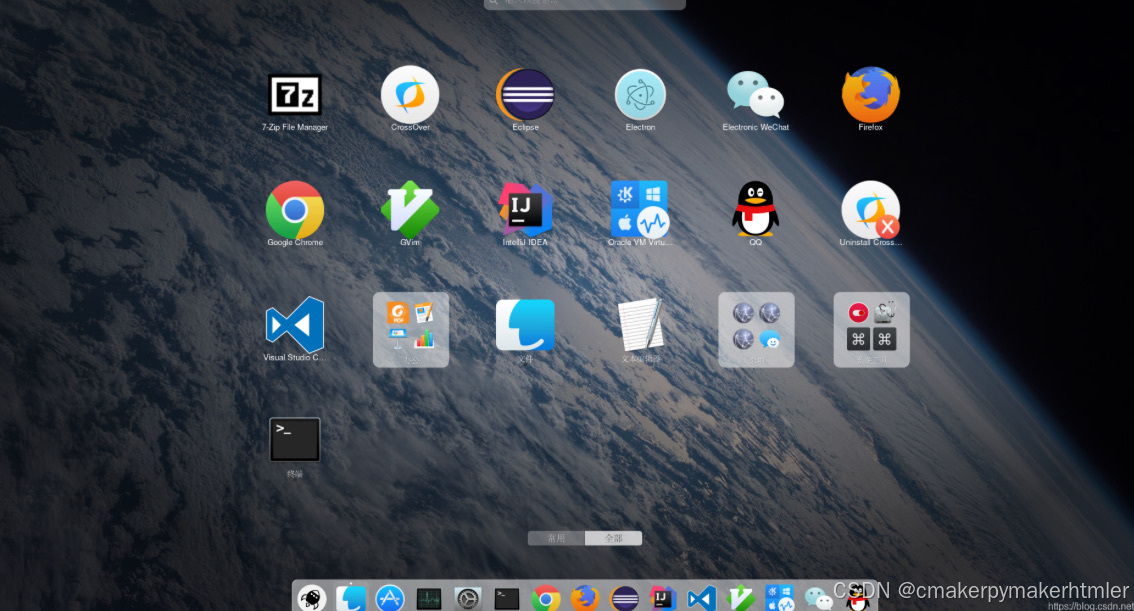Screen dimensions: 1134x611
Task: Click Firefox icon in the dock
Action: [585, 599]
